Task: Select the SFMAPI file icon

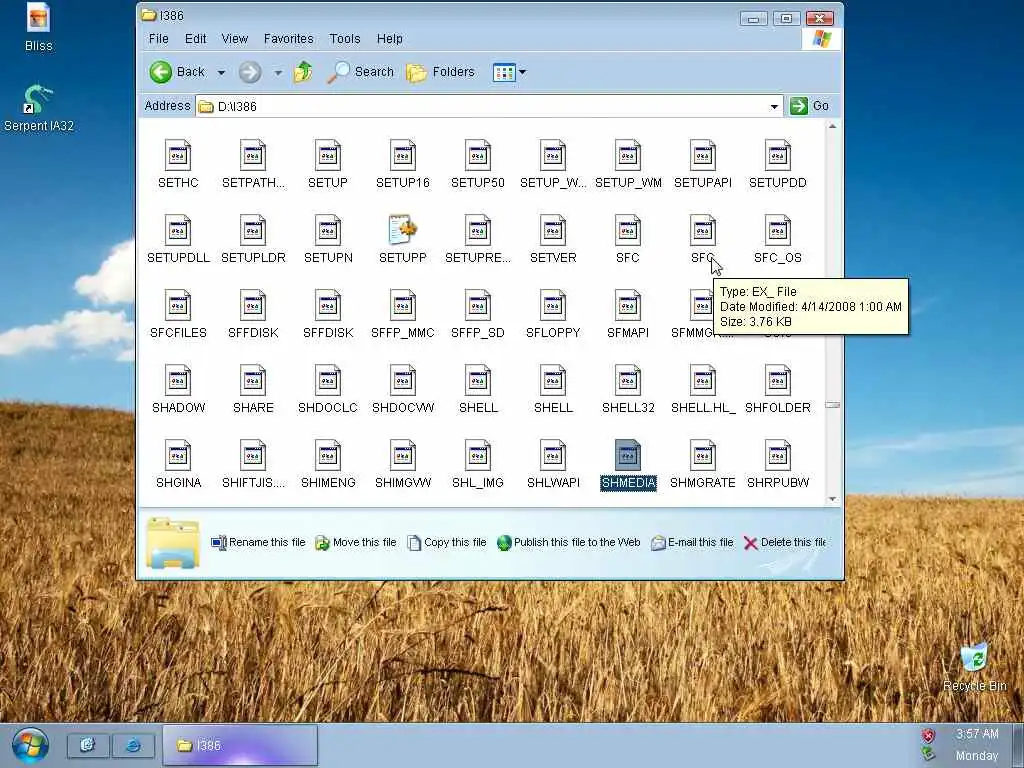Action: (x=628, y=306)
